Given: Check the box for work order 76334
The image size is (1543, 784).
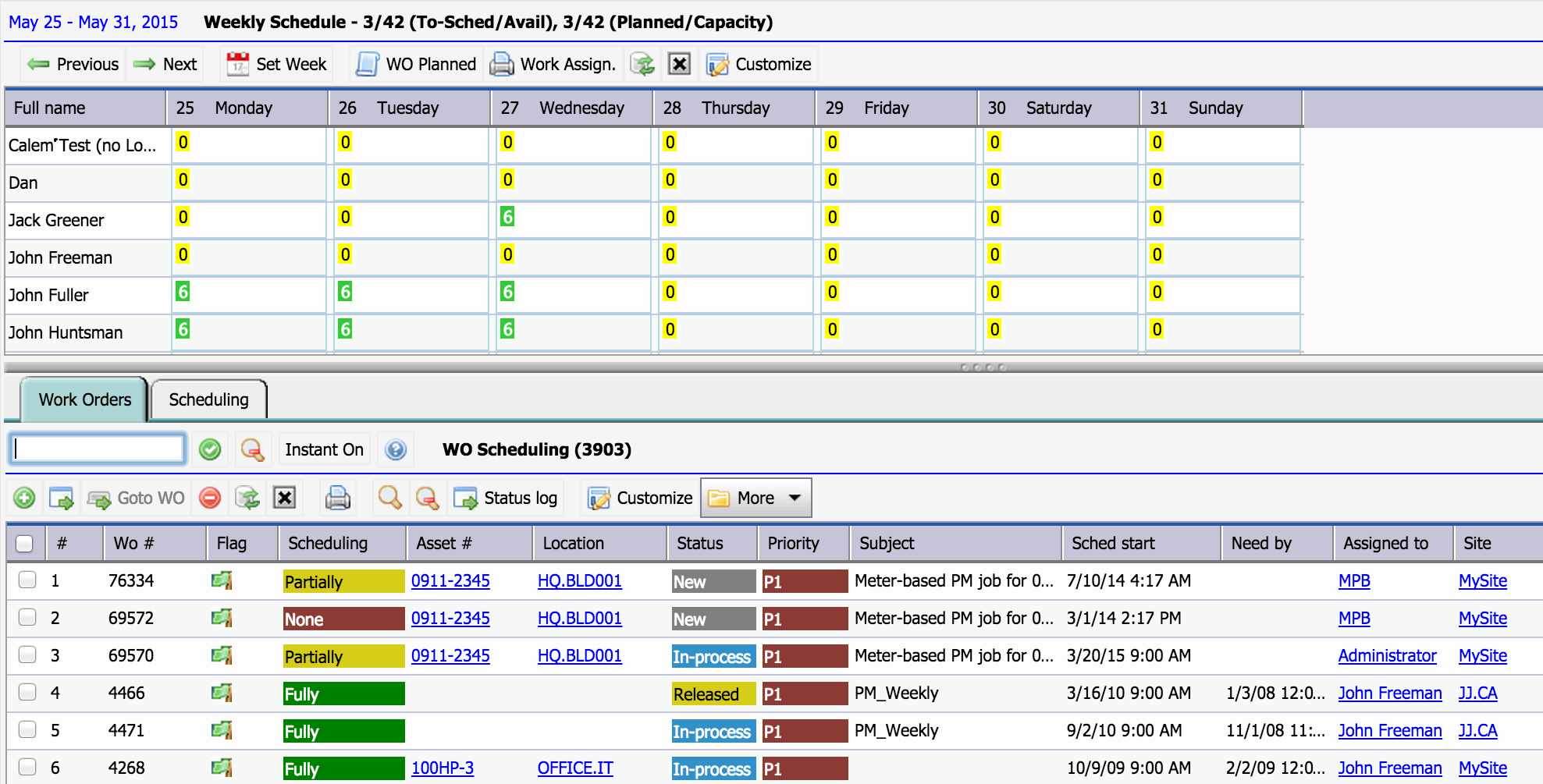Looking at the screenshot, I should tap(27, 580).
